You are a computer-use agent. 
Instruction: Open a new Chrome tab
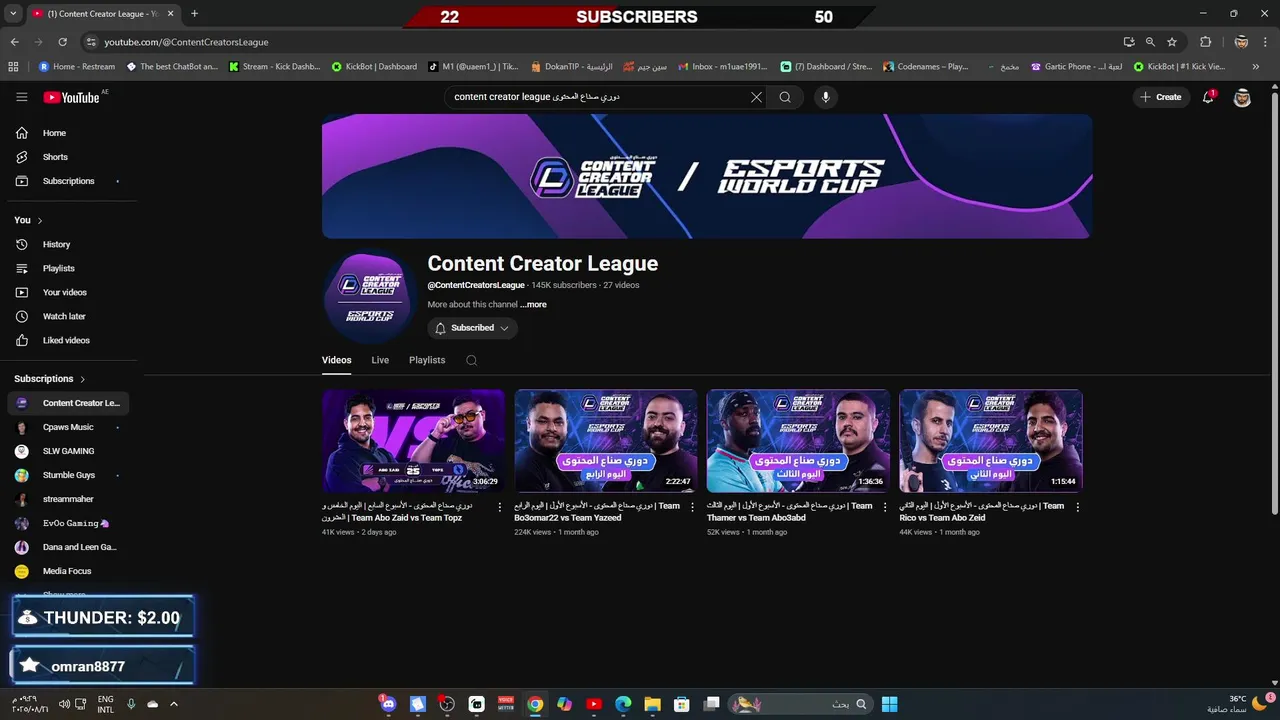[x=194, y=14]
